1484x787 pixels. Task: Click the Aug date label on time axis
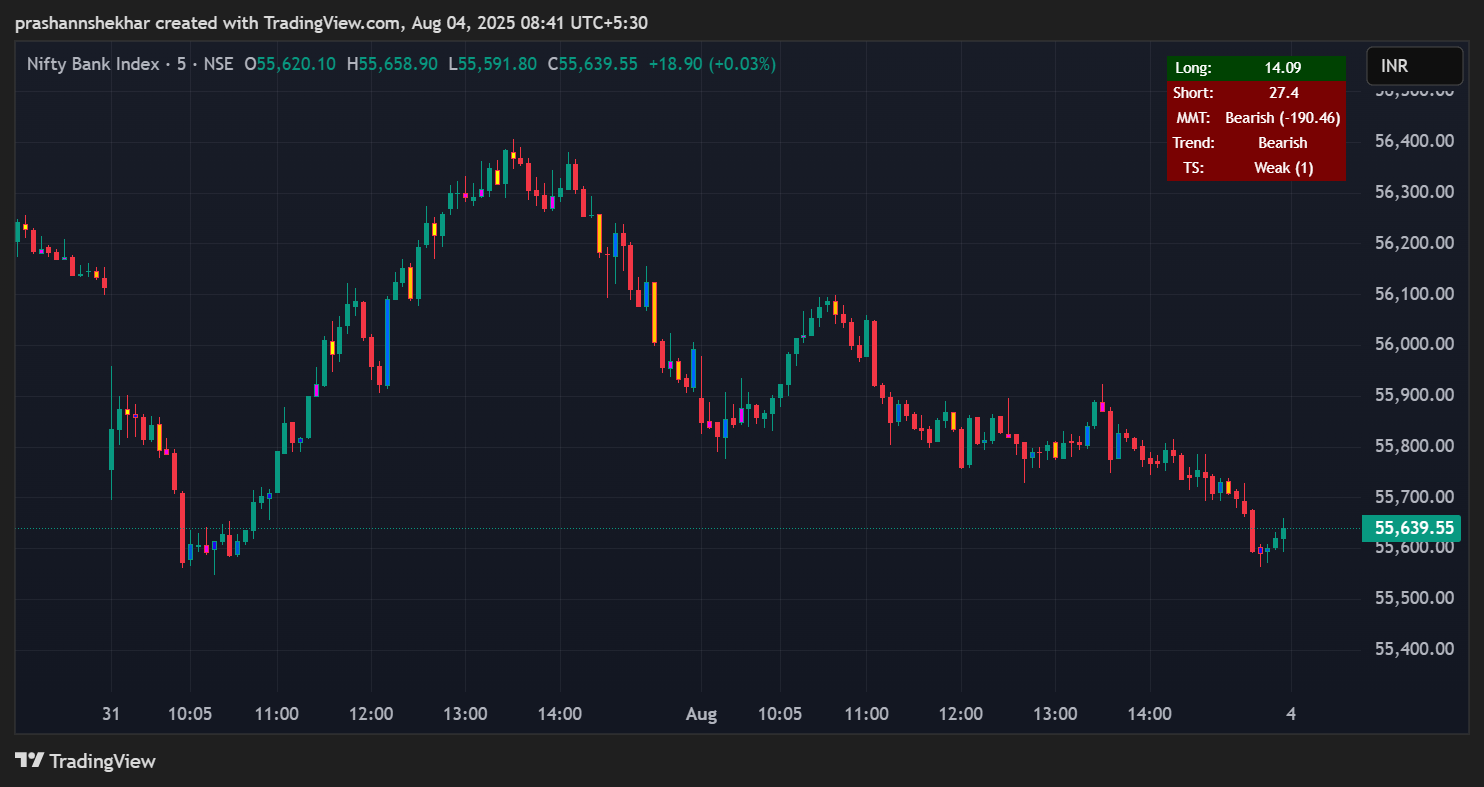click(701, 714)
